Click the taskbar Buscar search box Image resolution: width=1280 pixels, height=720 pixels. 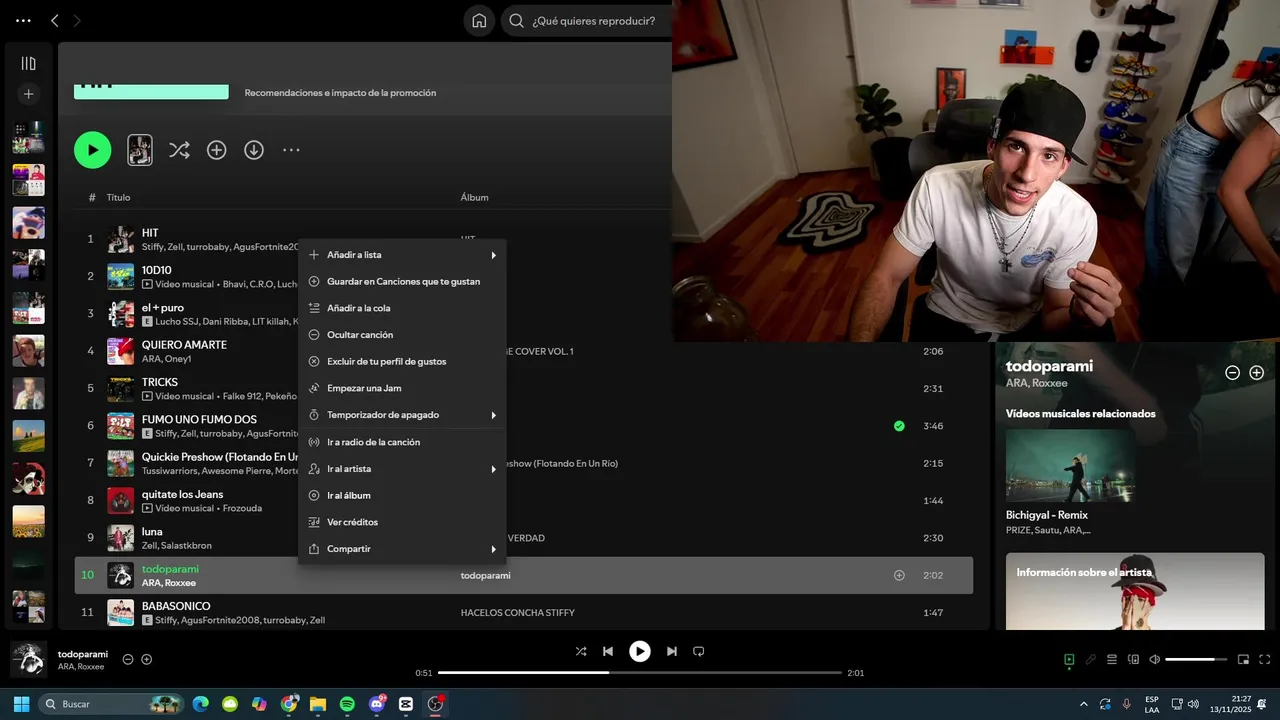pos(111,704)
